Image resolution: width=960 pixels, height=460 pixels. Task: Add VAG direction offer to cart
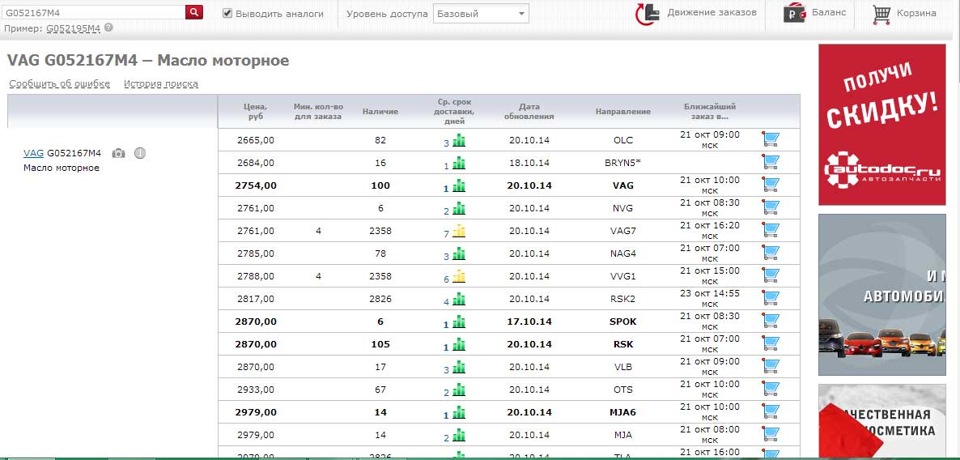(x=770, y=185)
